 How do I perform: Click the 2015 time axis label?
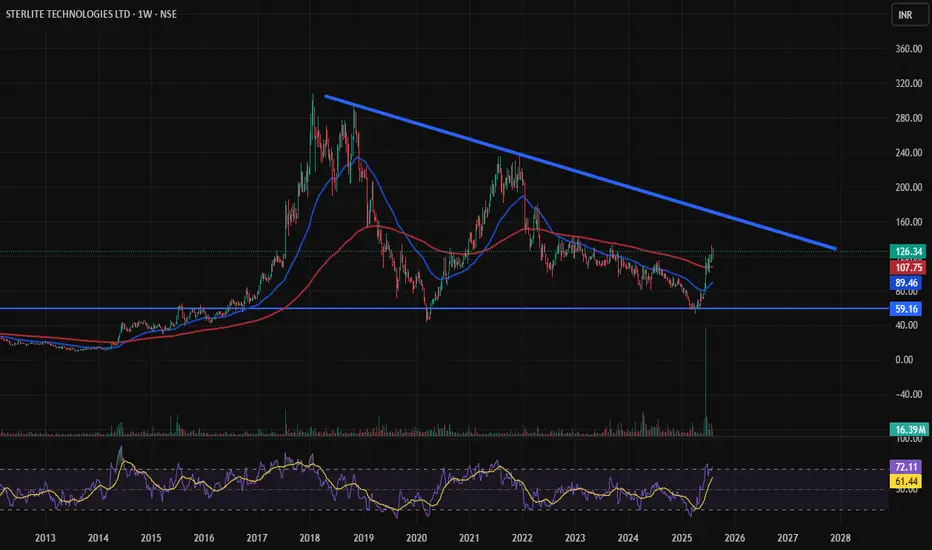[151, 538]
